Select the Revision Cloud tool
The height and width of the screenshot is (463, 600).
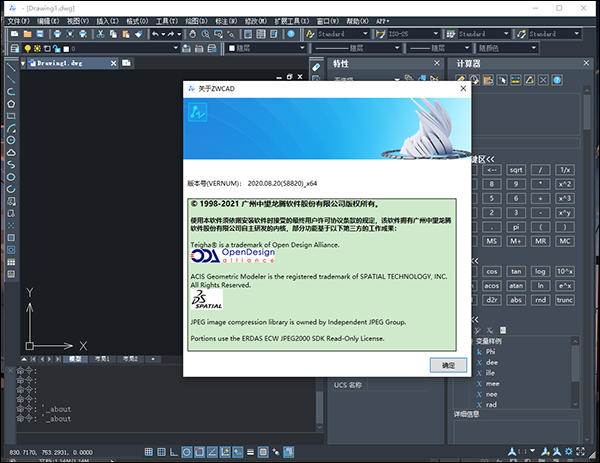pyautogui.click(x=10, y=154)
